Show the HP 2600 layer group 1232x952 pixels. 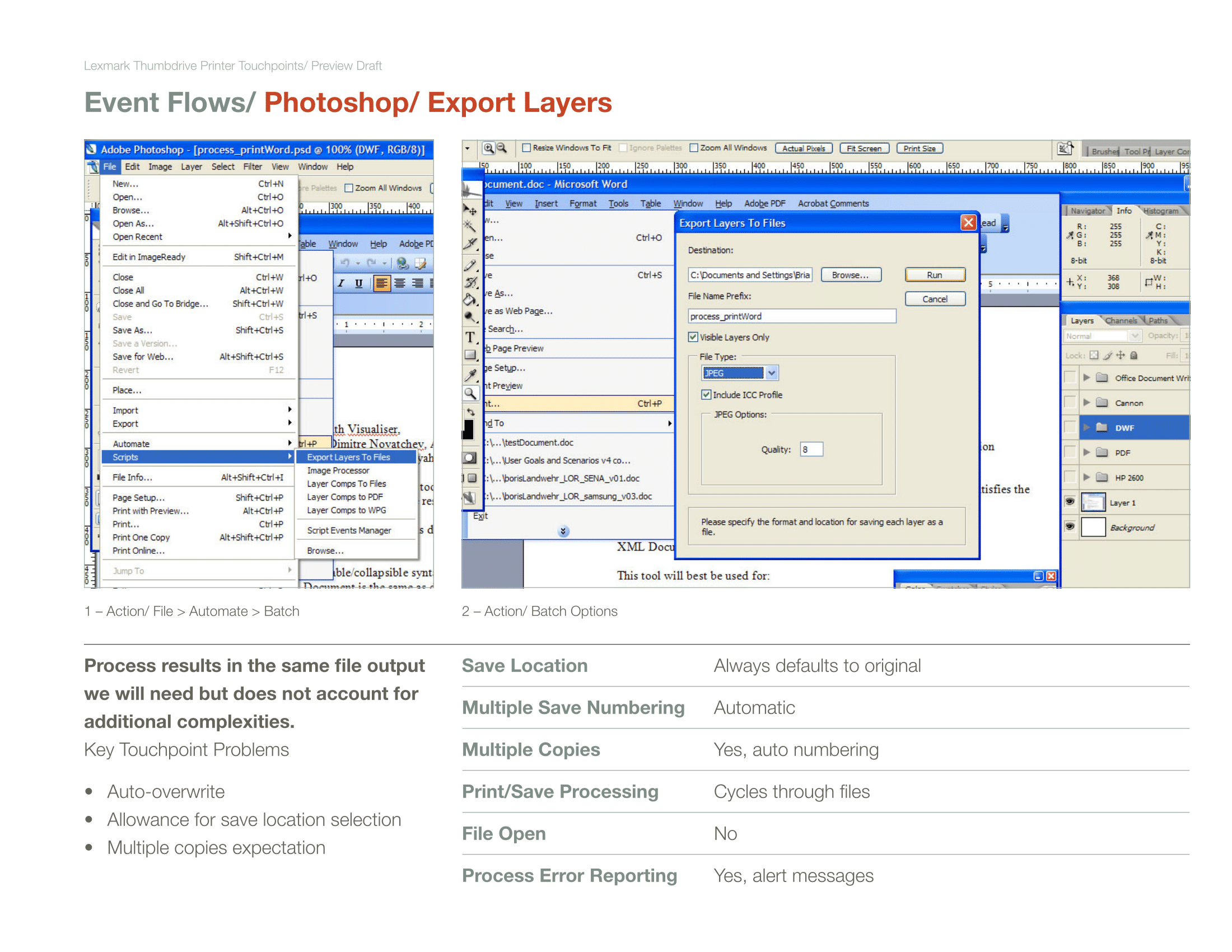pos(1070,477)
